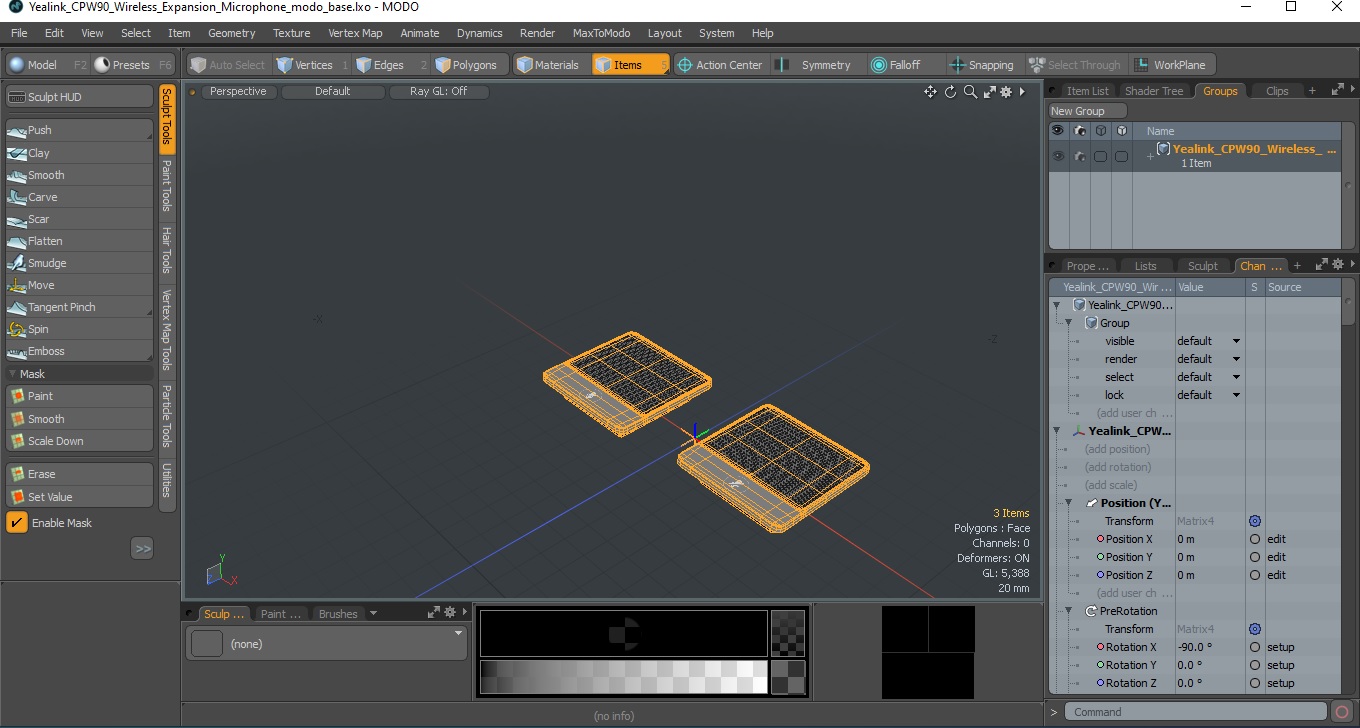Switch to the Shader Tree tab
Viewport: 1360px width, 728px height.
click(x=1154, y=91)
